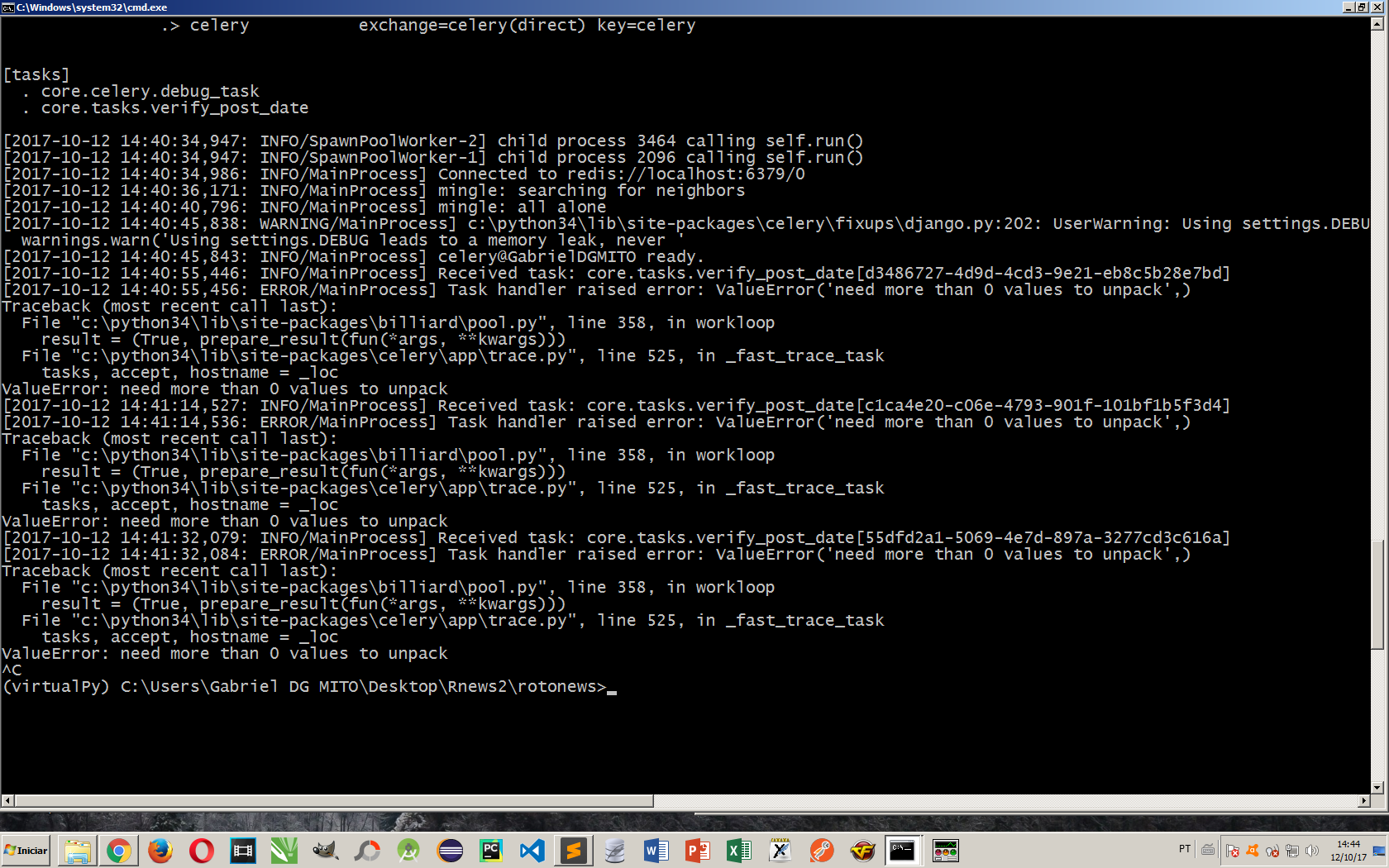Open the colored ring magnifier app icon

click(x=367, y=851)
